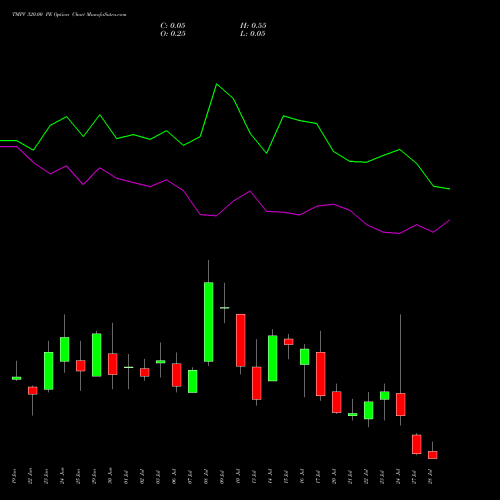Select the green candlestick for 22 Jul
This screenshot has height=500, width=500.
click(369, 410)
